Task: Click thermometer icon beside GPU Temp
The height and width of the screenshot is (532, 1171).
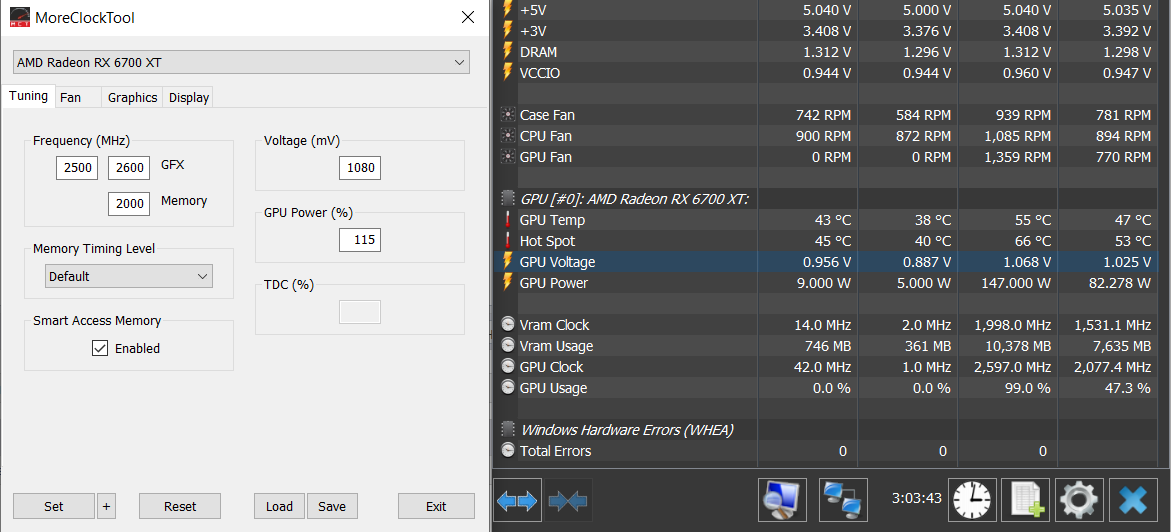Action: 508,220
